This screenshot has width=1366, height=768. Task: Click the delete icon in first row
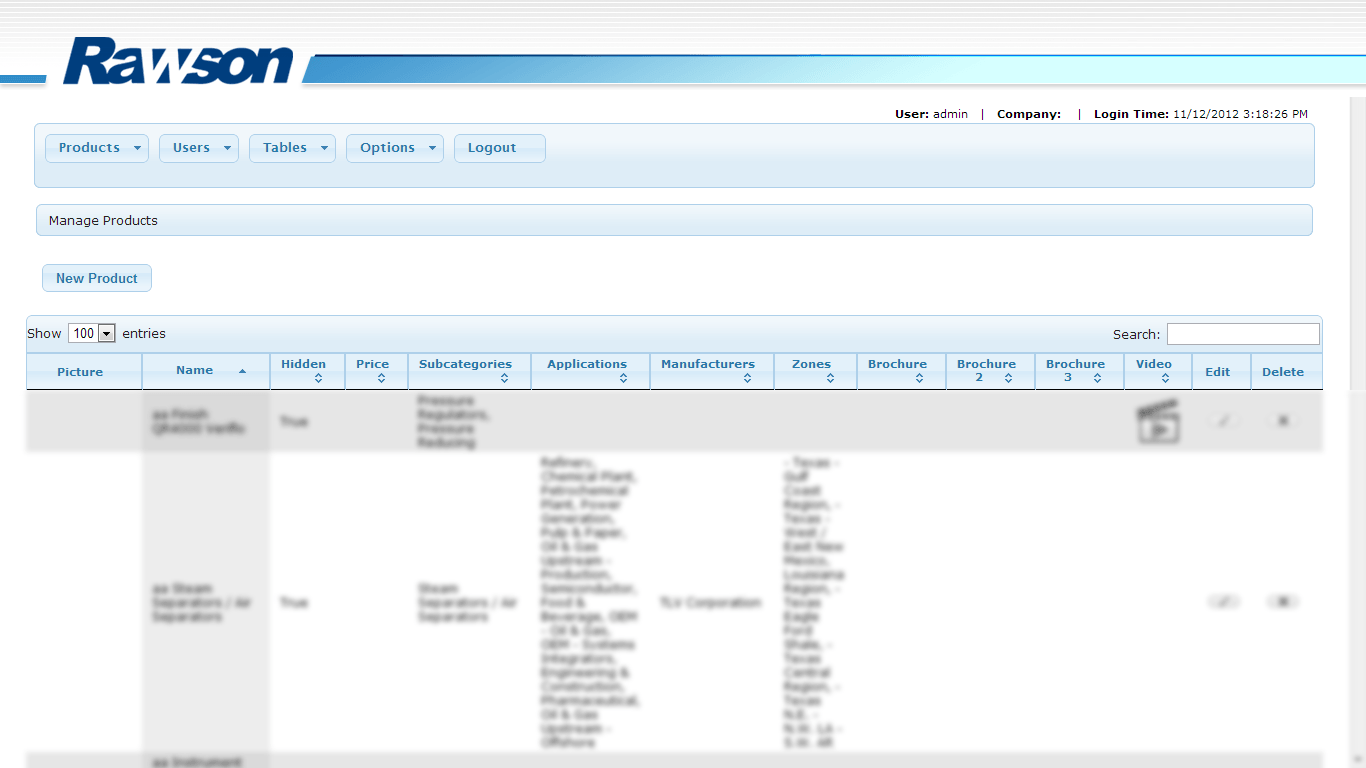tap(1283, 421)
